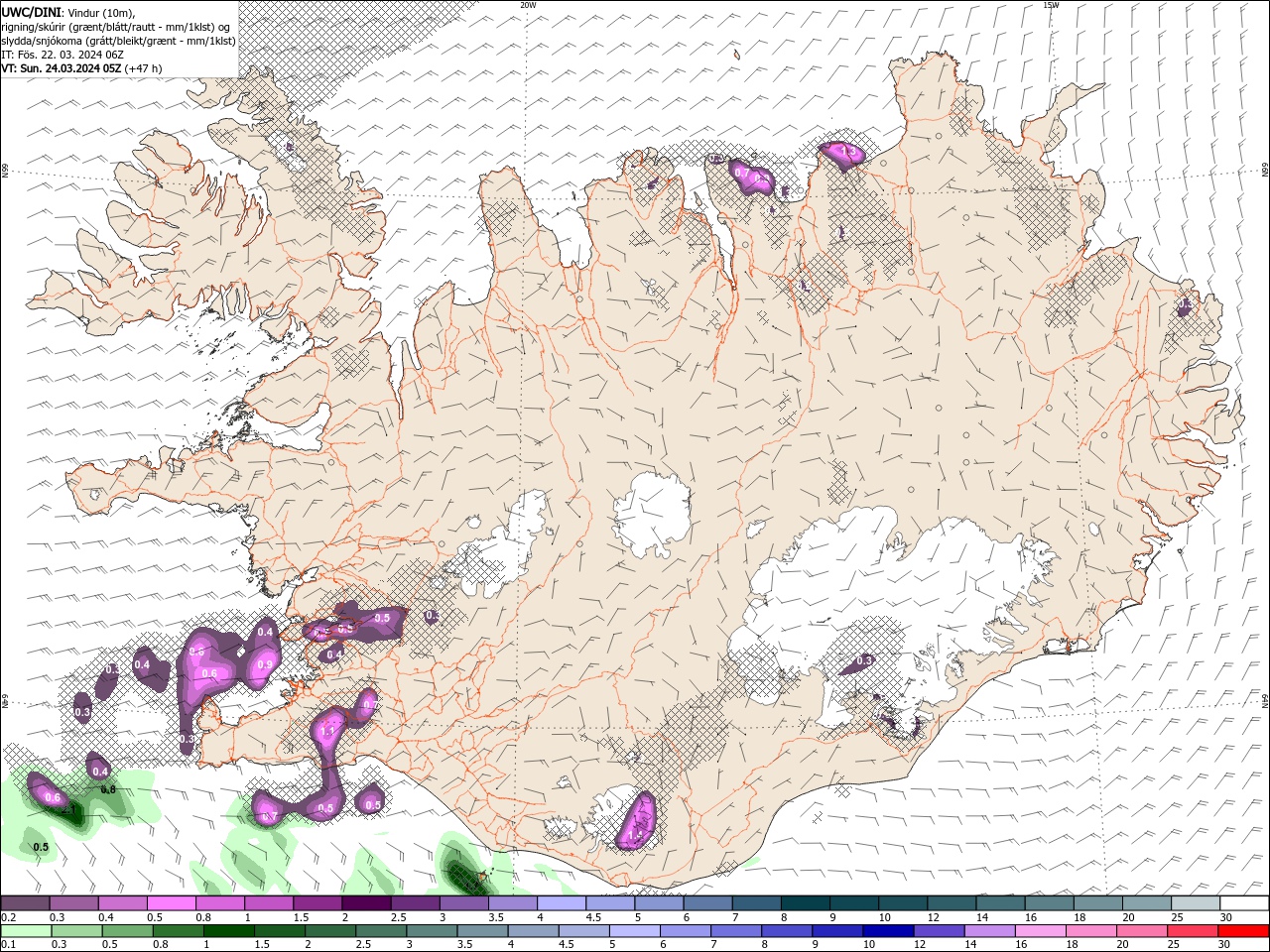Click the 'slydda/snjókoma' legend description line

pyautogui.click(x=118, y=41)
